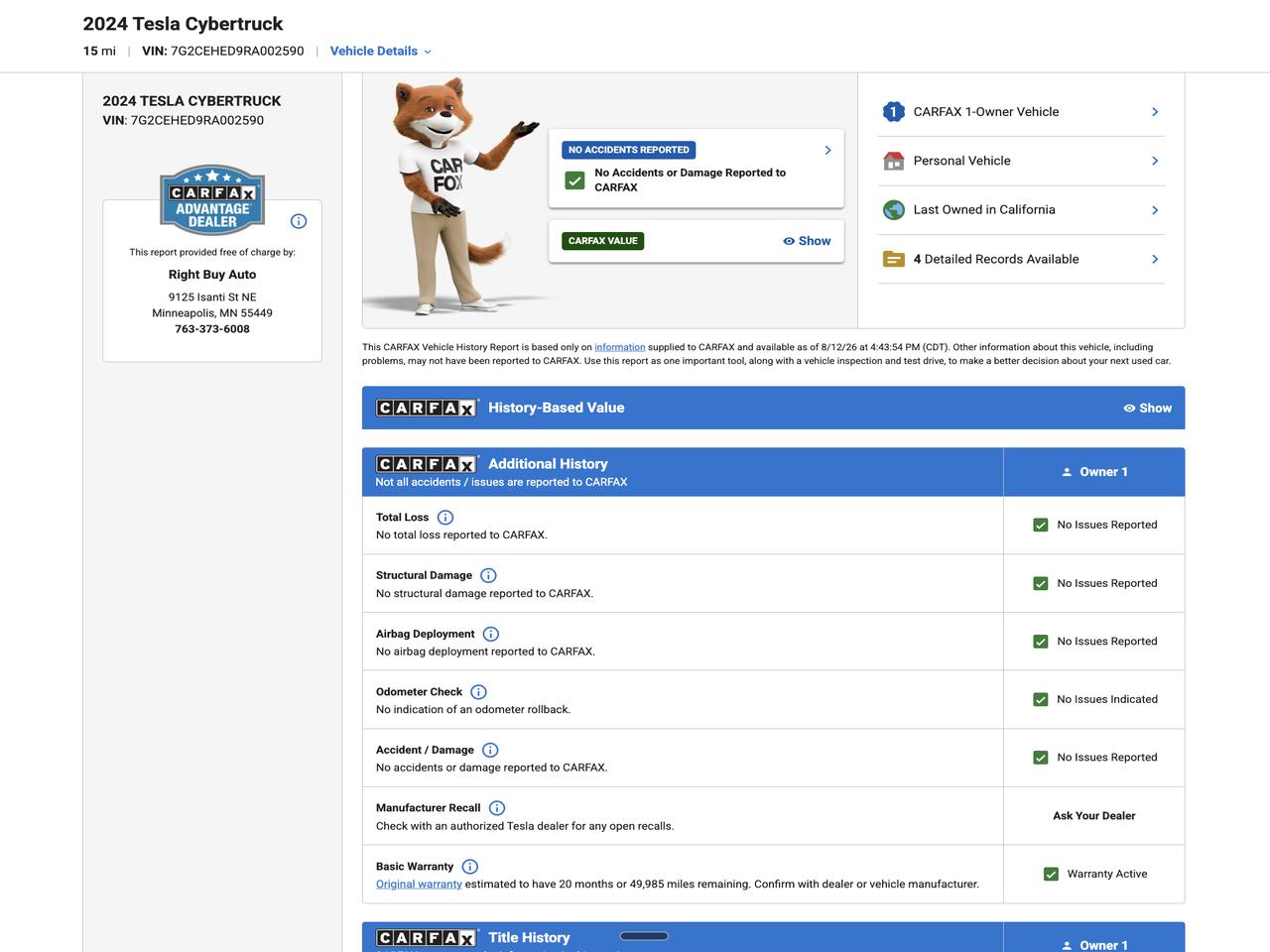
Task: Click the 2024 Tesla Cybertruck page title
Action: tap(183, 24)
